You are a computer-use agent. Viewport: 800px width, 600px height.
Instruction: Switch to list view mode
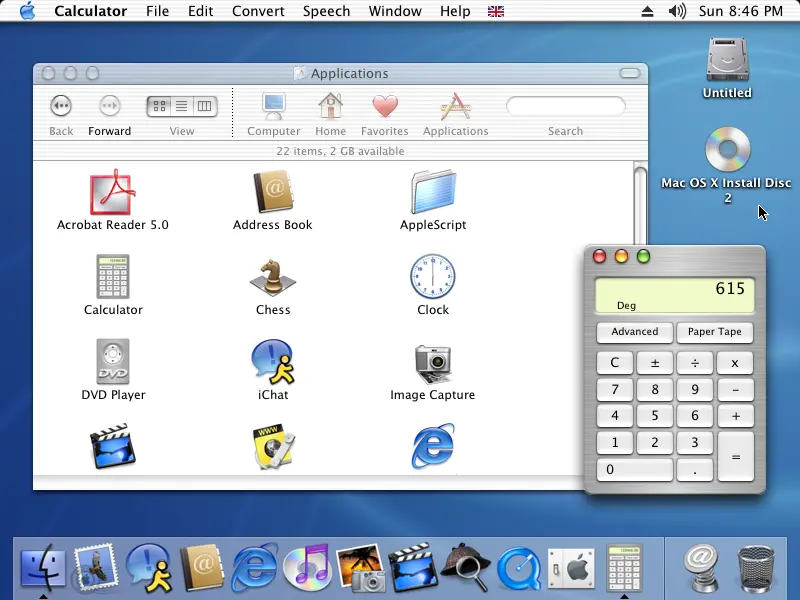[x=182, y=106]
